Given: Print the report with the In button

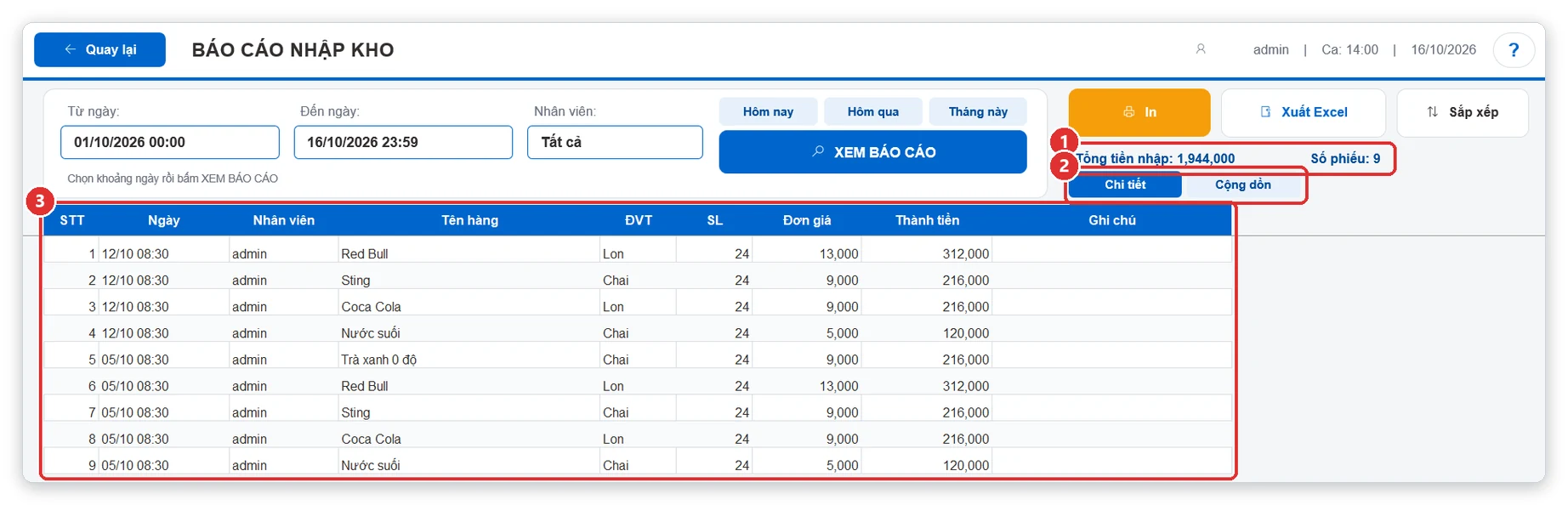Looking at the screenshot, I should tap(1139, 112).
